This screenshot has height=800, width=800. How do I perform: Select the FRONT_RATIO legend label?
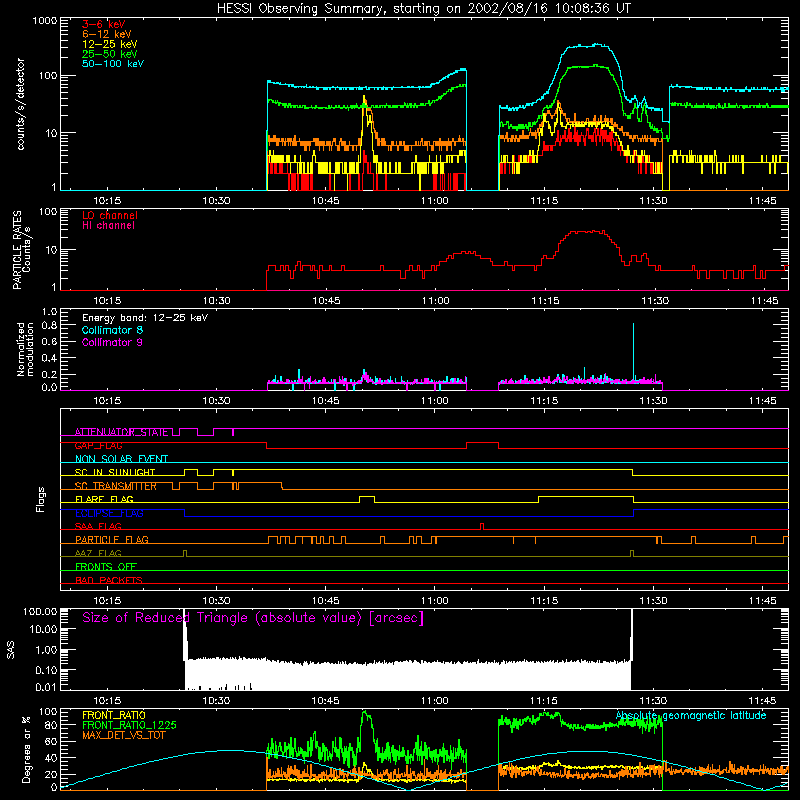point(113,715)
